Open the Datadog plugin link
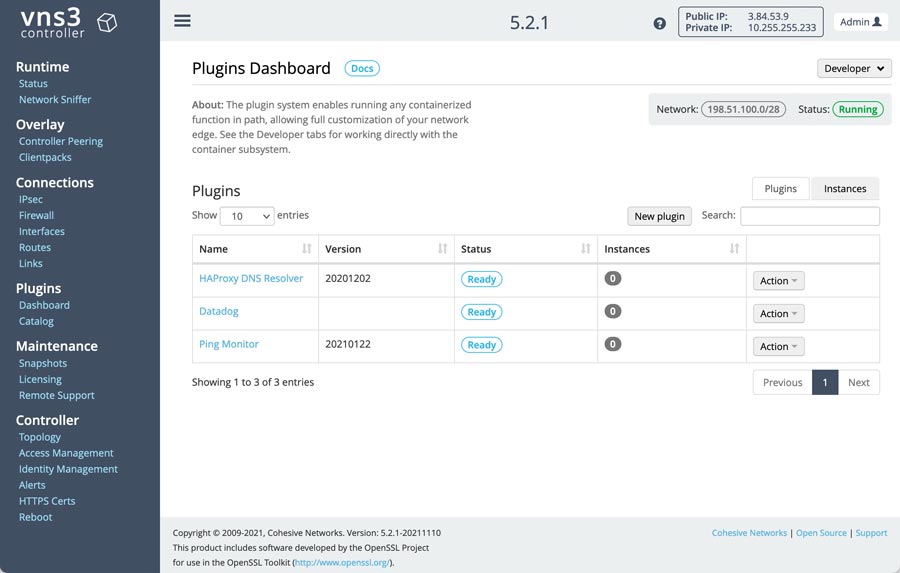Viewport: 900px width, 573px height. (x=219, y=311)
